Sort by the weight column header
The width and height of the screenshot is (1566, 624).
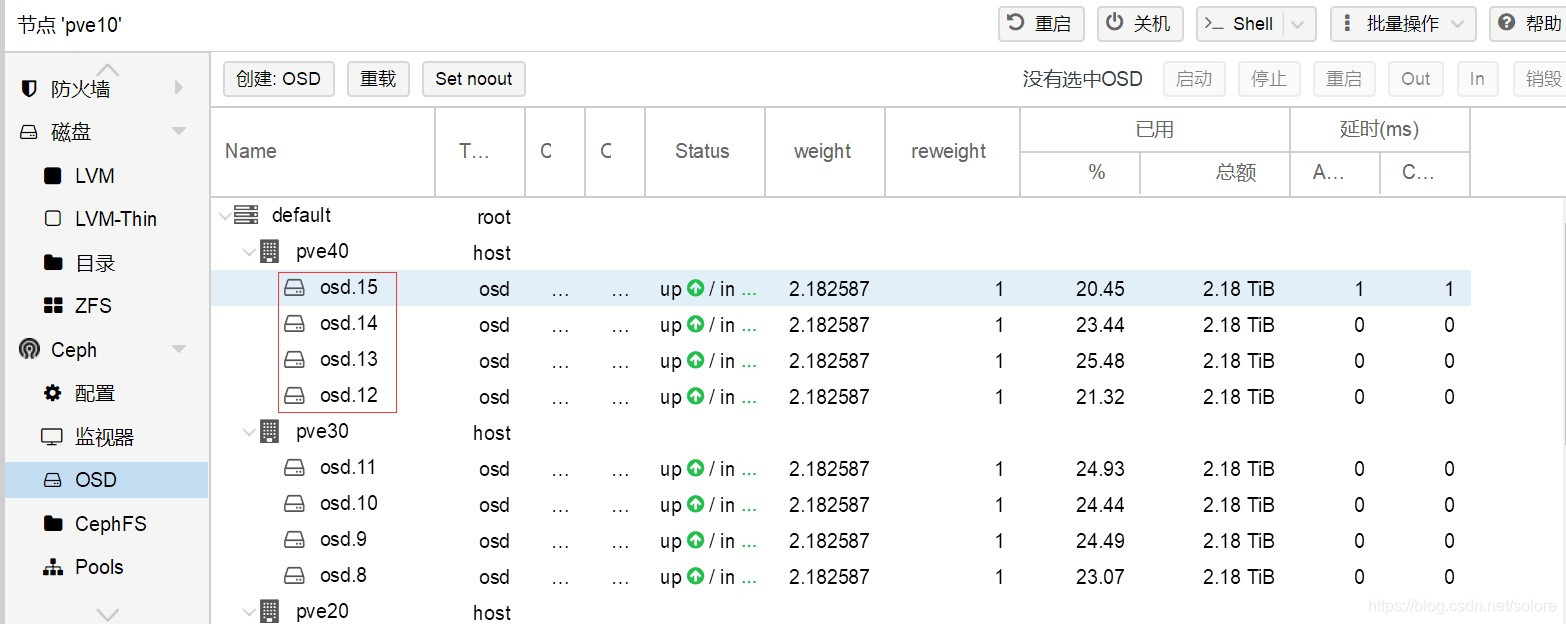coord(825,152)
